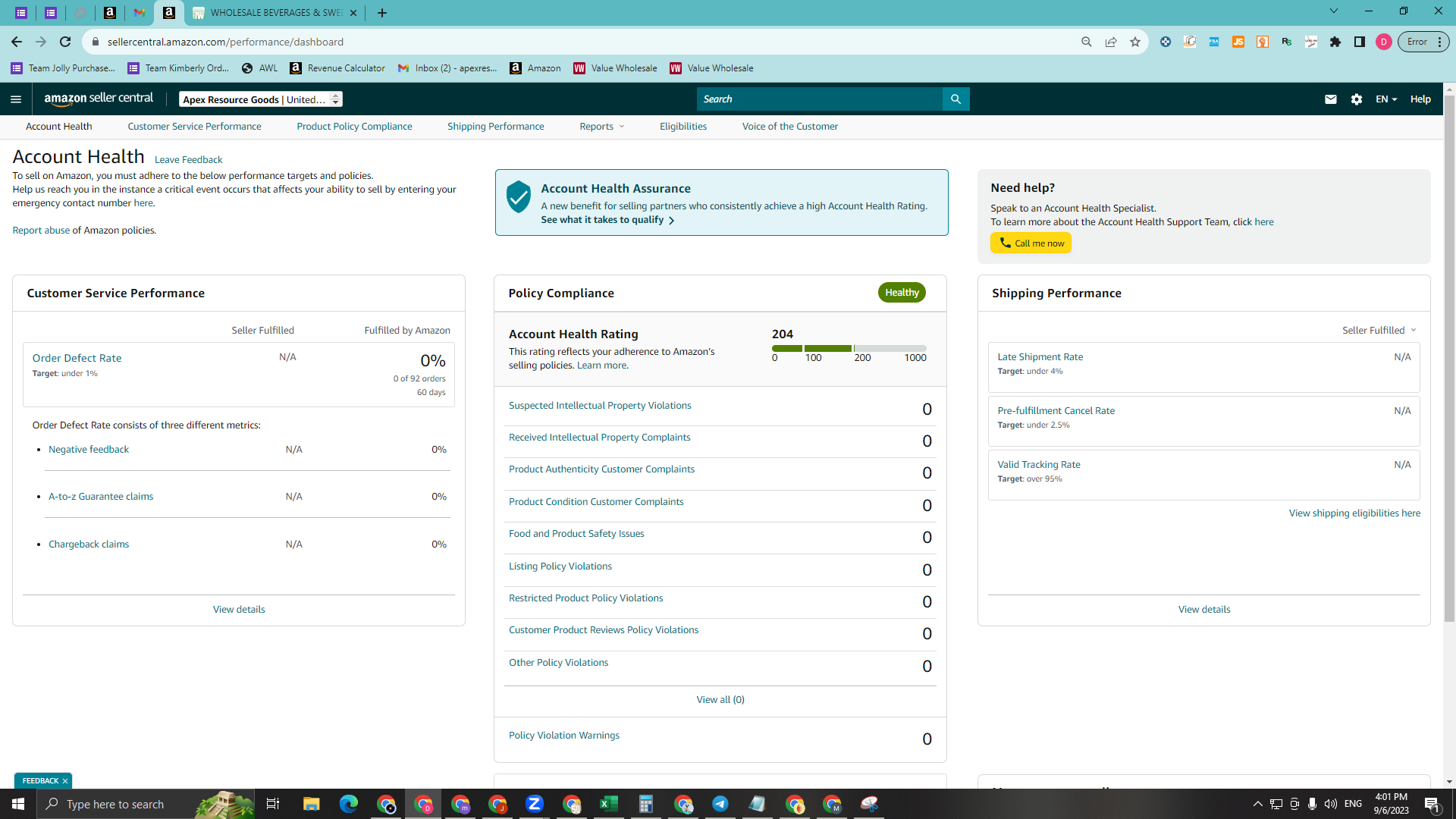Viewport: 1456px width, 819px height.
Task: Open the Help link in header
Action: 1420,99
